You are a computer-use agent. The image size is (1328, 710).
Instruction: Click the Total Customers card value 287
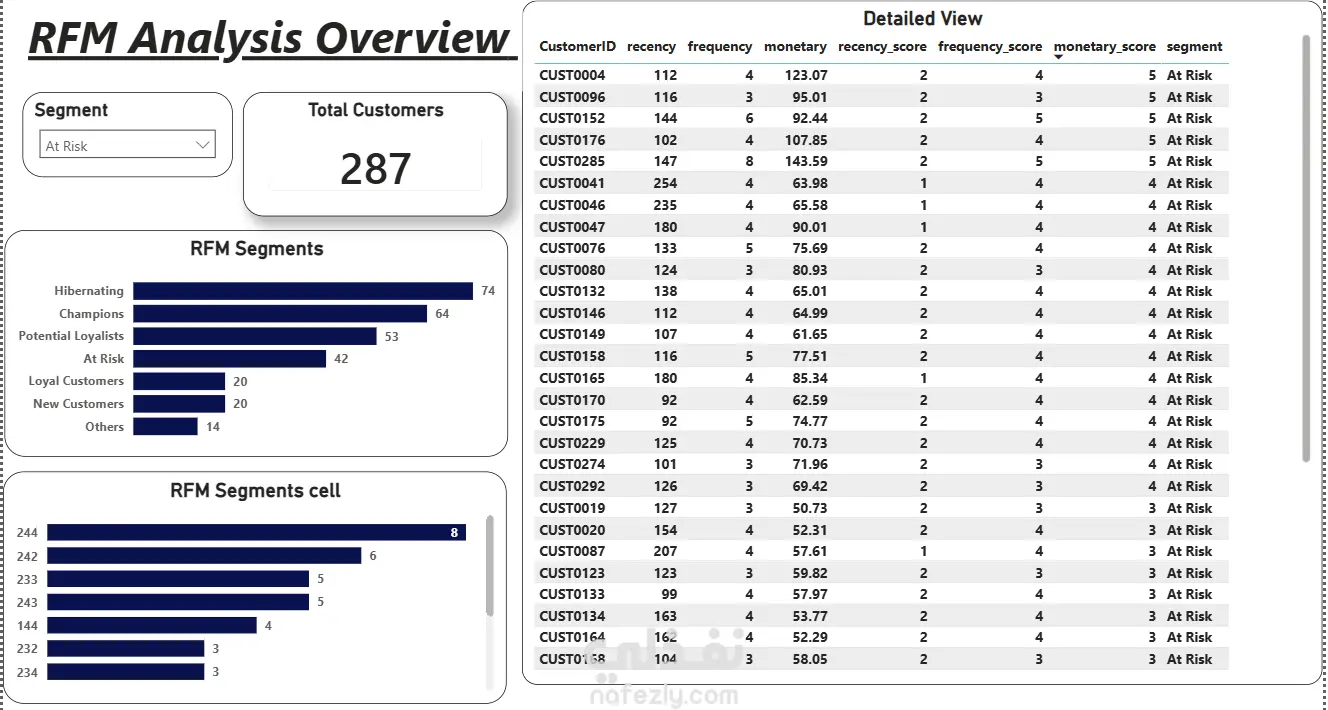(x=376, y=168)
